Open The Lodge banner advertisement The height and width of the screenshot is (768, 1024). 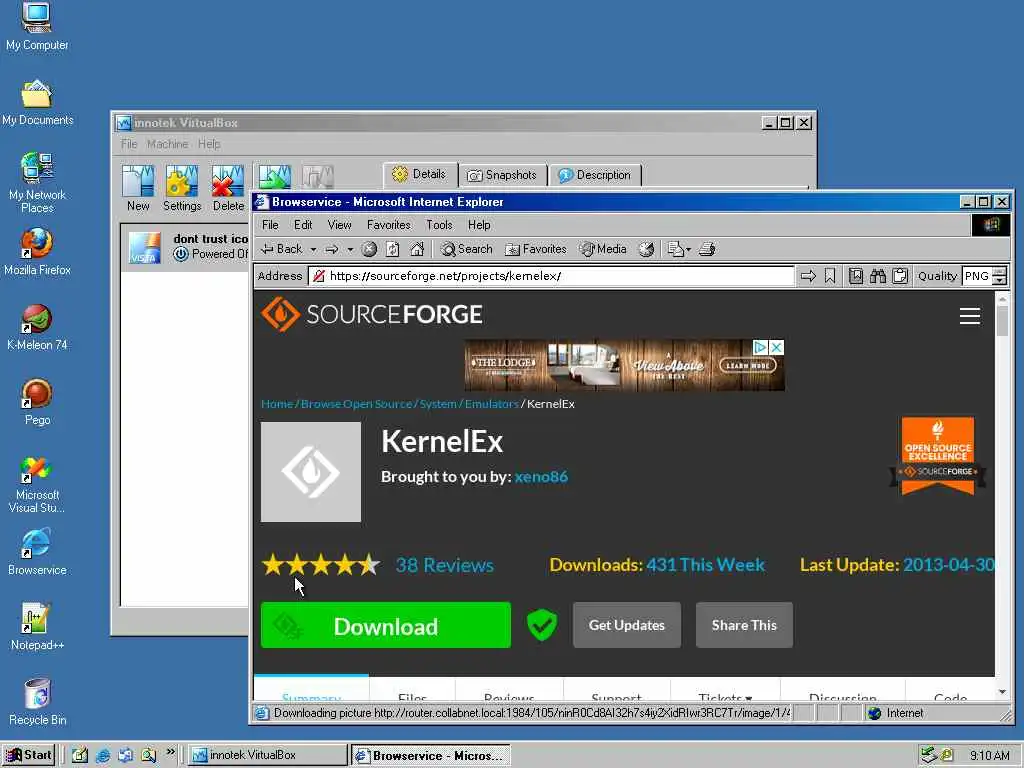pyautogui.click(x=624, y=365)
